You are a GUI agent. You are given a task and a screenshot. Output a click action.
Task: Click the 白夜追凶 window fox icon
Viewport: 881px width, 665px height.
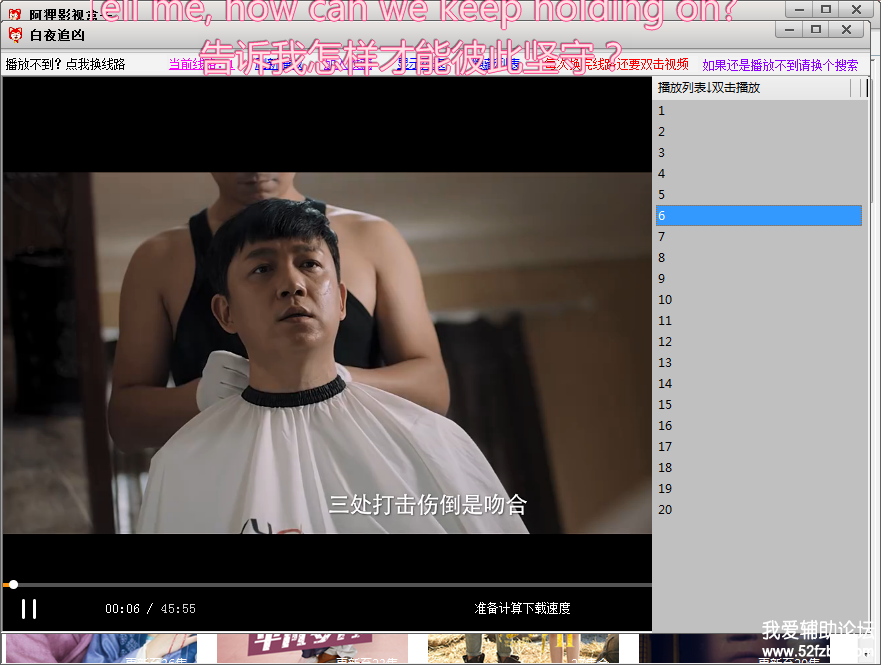pos(16,35)
